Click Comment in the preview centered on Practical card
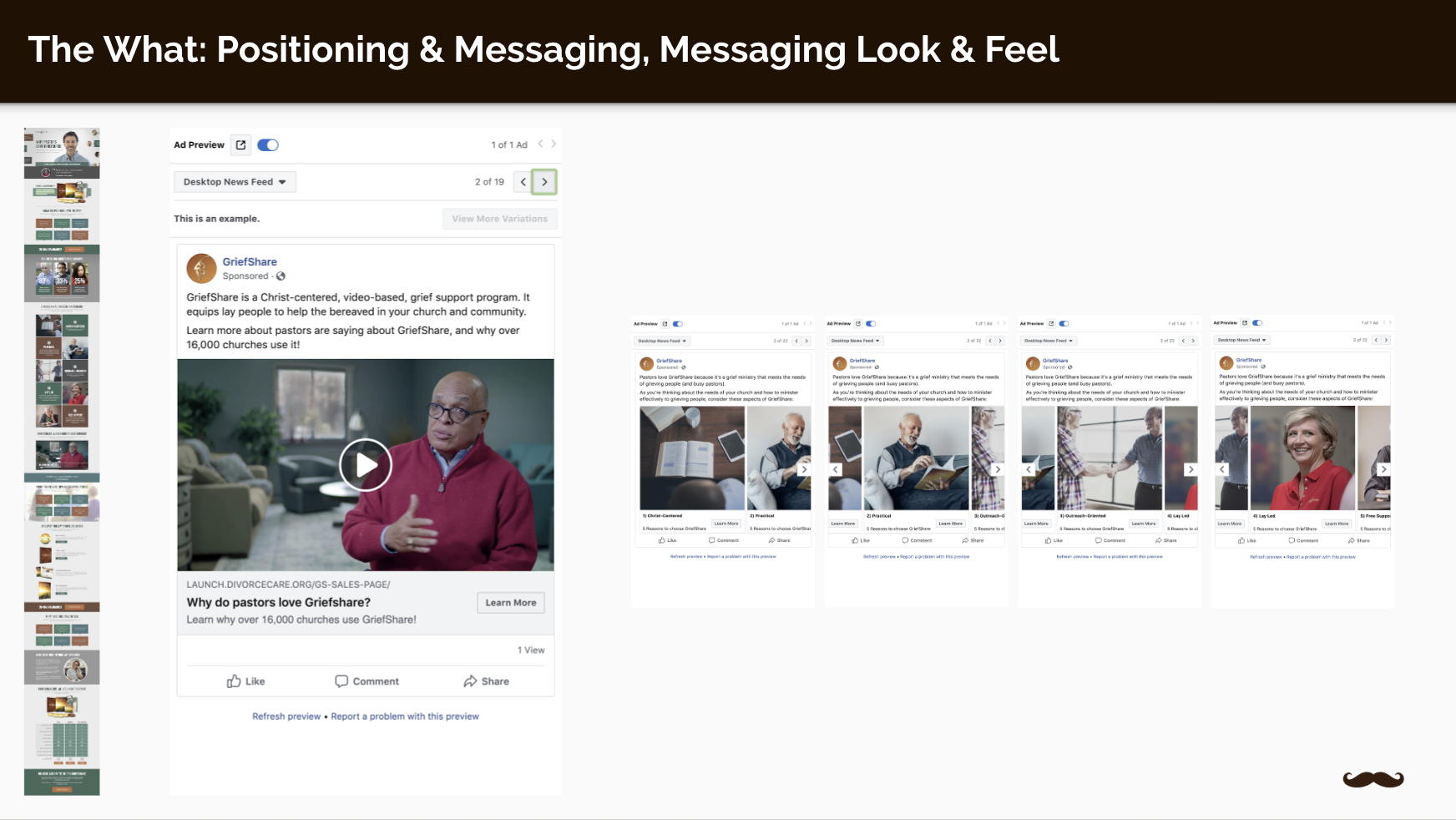The height and width of the screenshot is (820, 1456). 917,540
